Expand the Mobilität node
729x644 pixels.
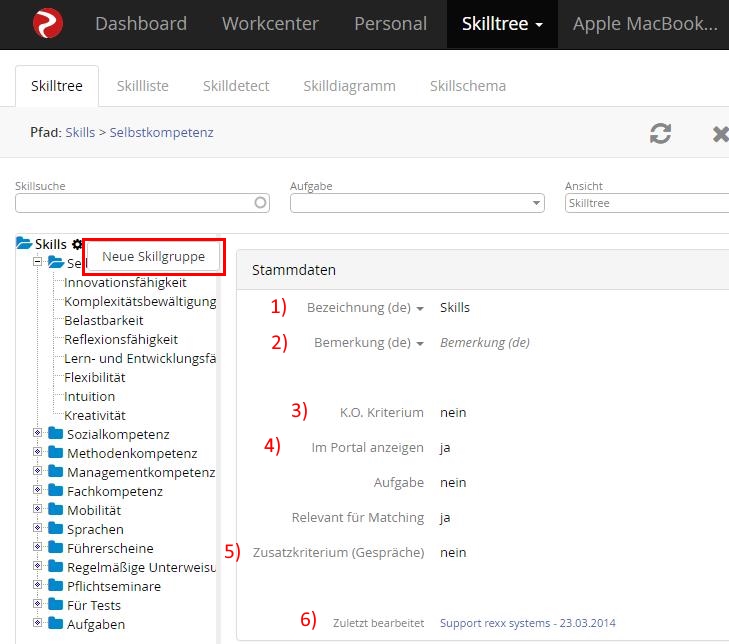pyautogui.click(x=38, y=509)
